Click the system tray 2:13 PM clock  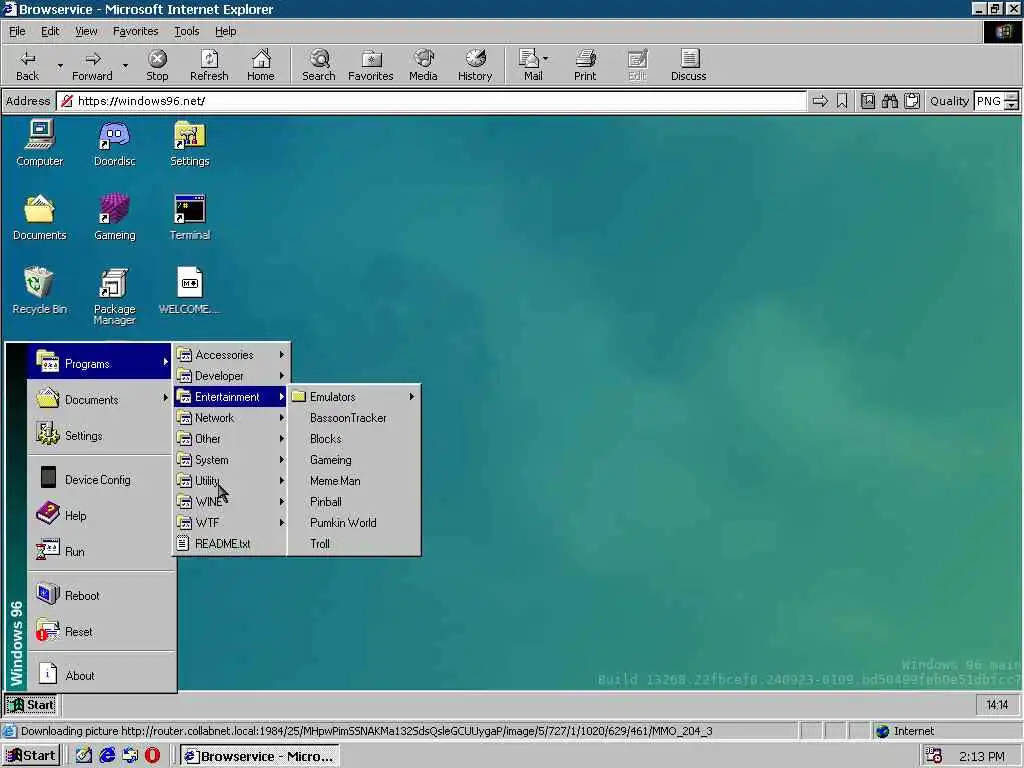click(982, 756)
